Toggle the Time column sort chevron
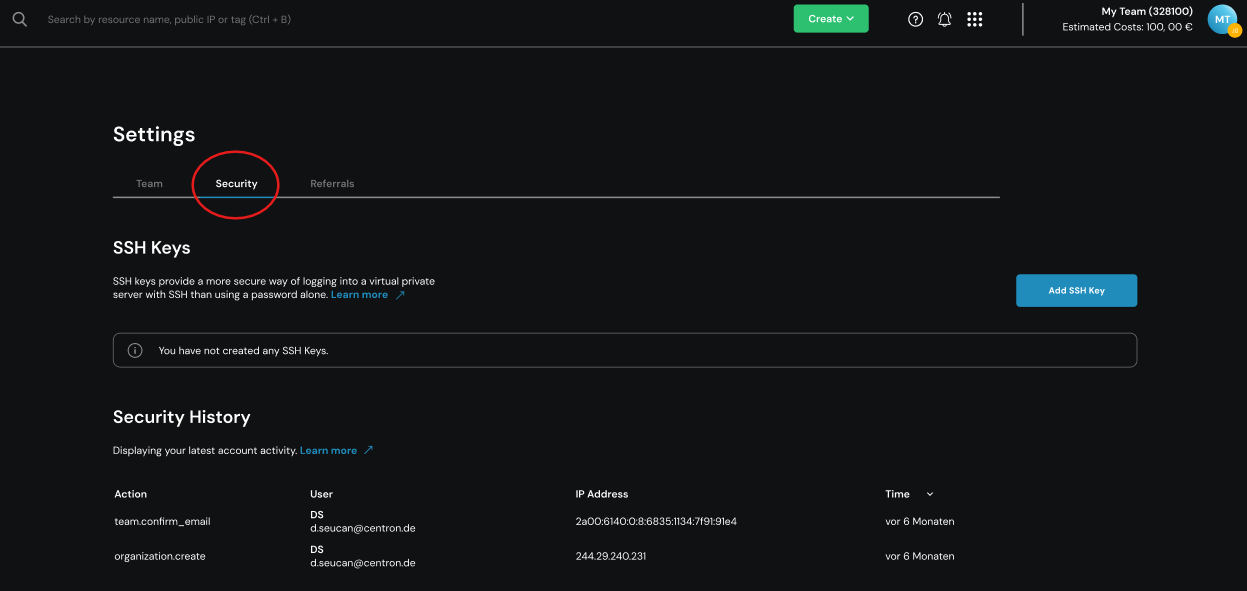The height and width of the screenshot is (591, 1247). pyautogui.click(x=930, y=494)
